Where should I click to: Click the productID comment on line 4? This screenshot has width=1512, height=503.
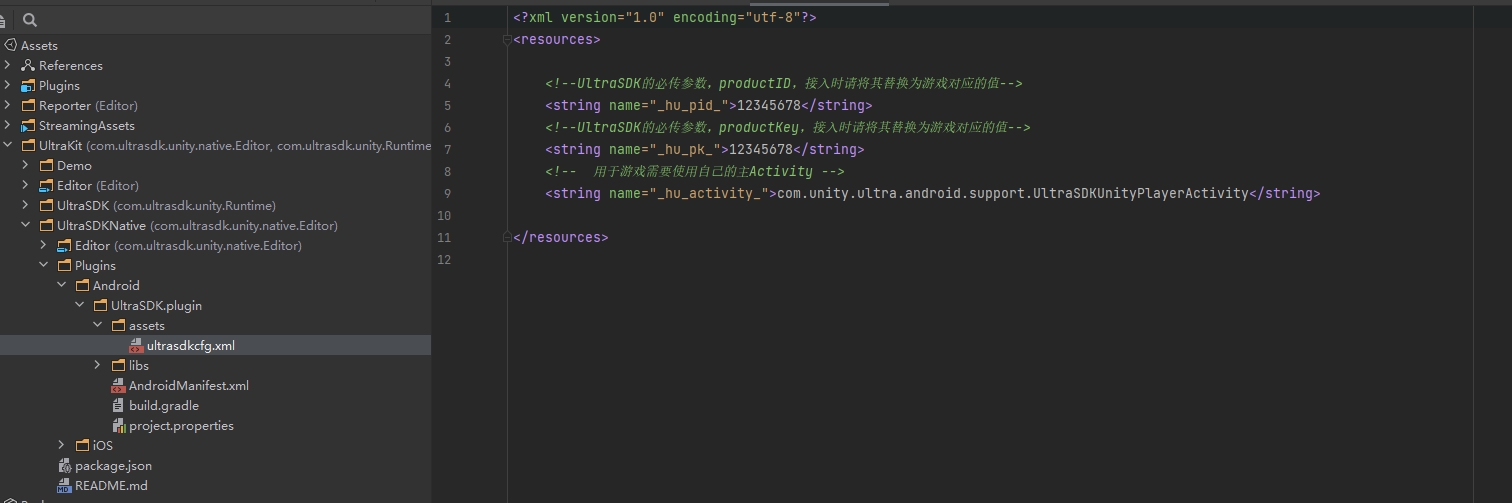point(784,84)
